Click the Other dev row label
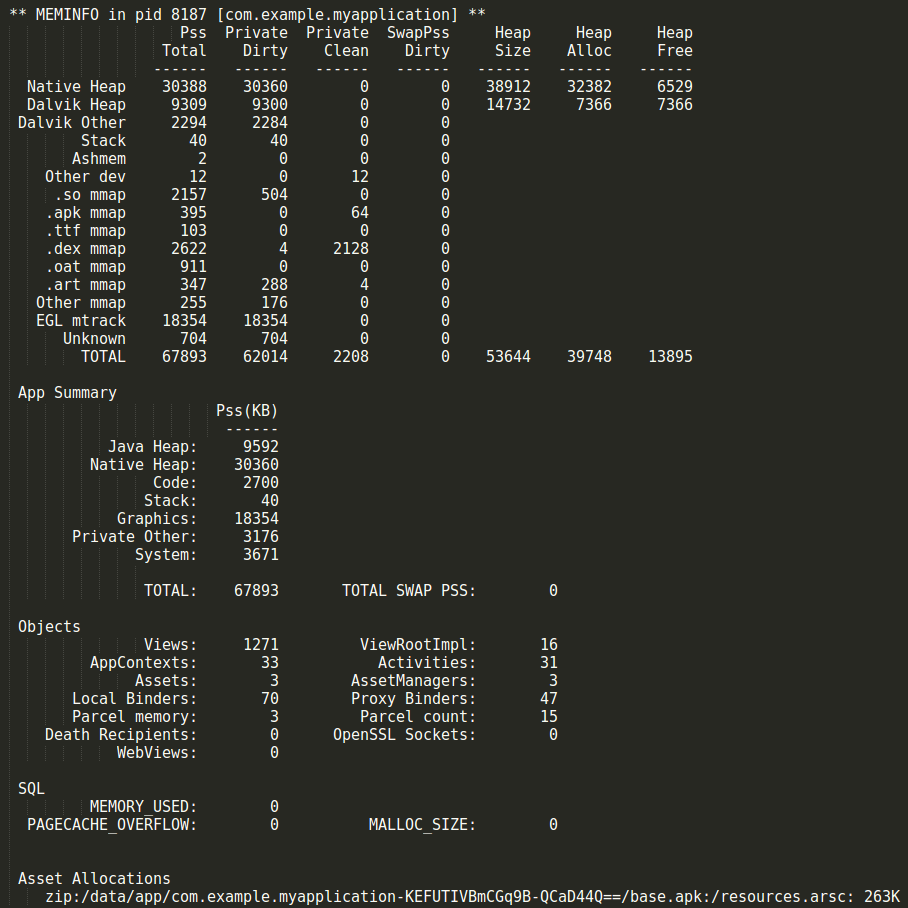This screenshot has height=908, width=908. (x=86, y=177)
